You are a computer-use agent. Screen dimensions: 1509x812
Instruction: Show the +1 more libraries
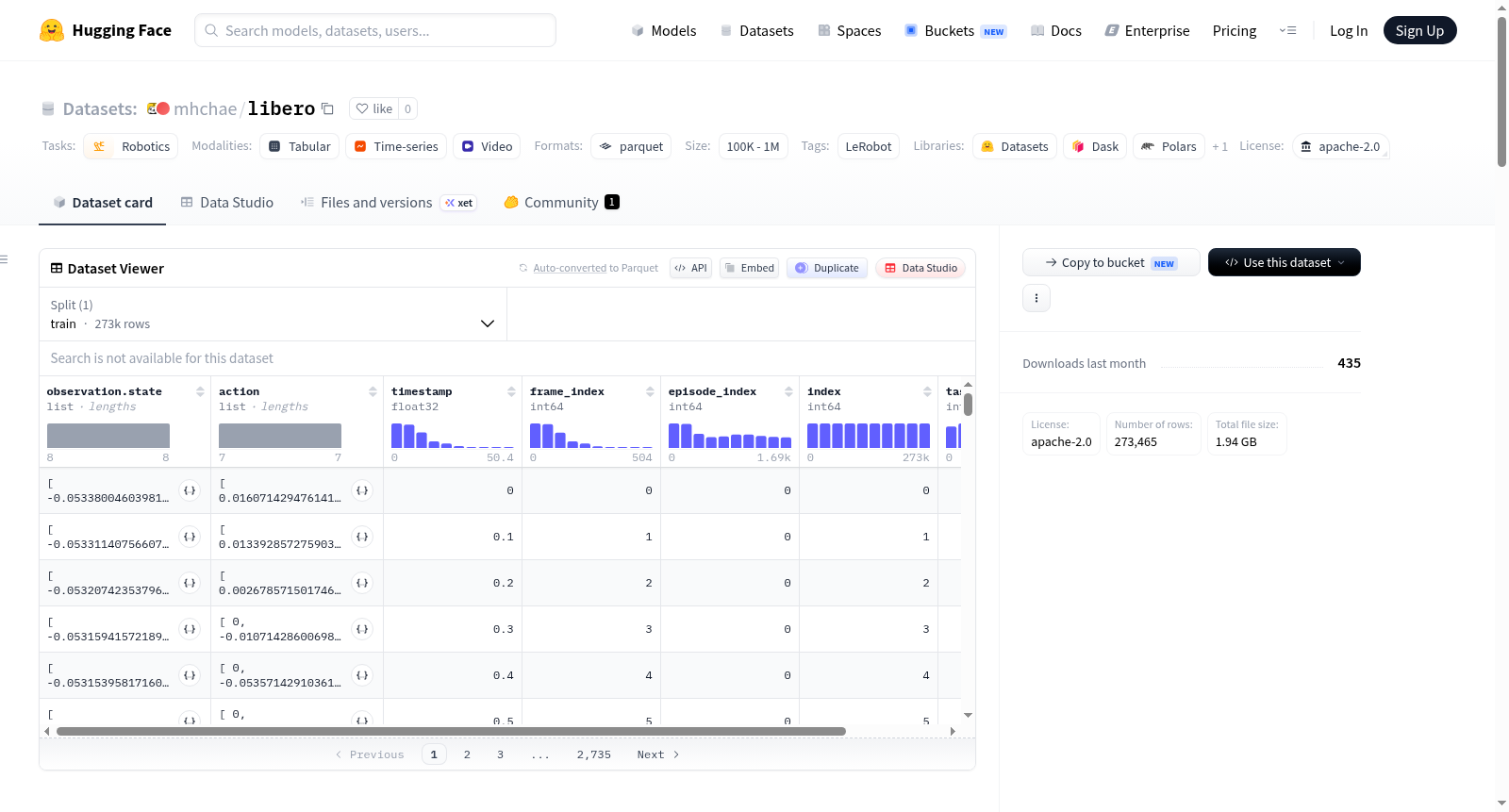pyautogui.click(x=1220, y=146)
